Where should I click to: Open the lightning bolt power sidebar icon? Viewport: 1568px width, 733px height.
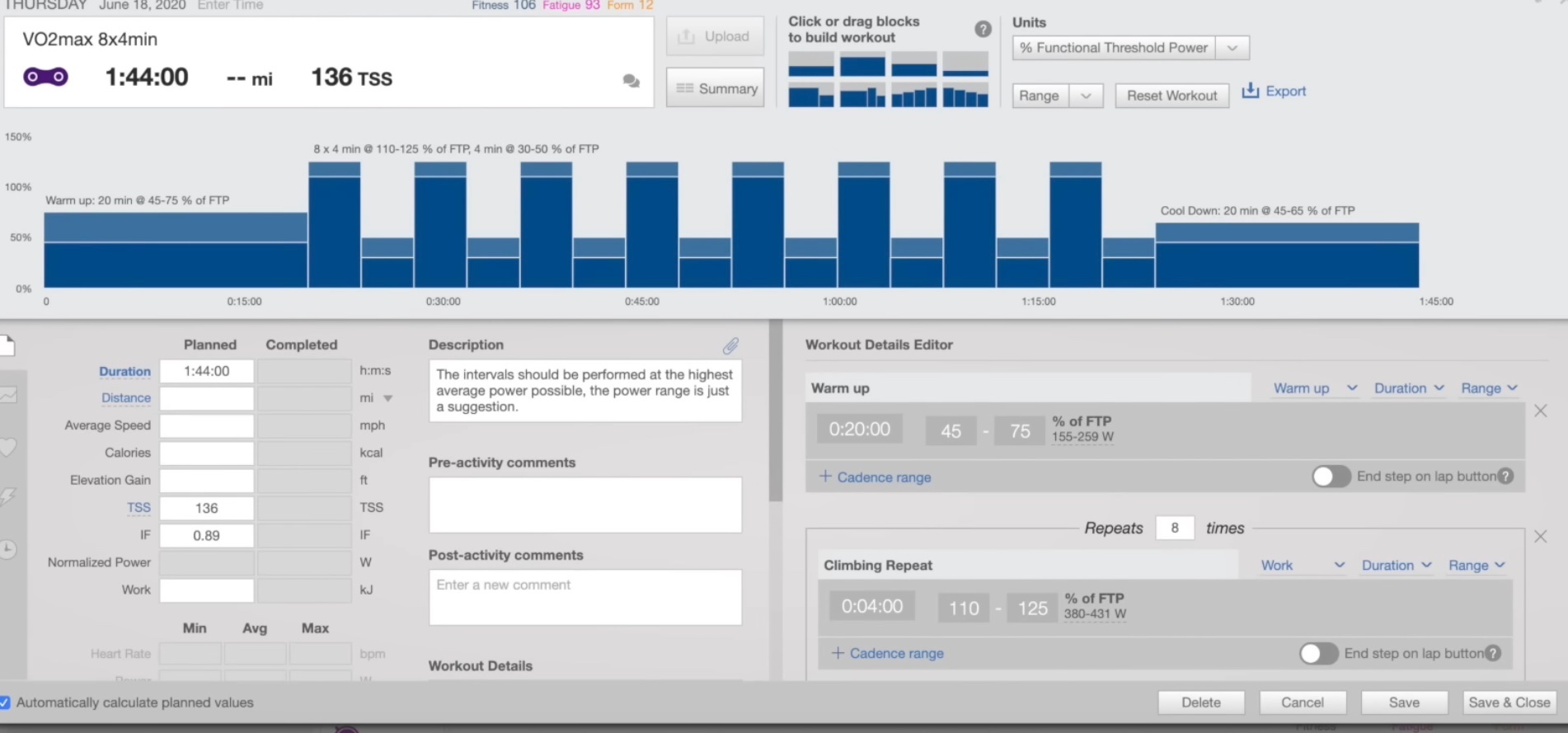[8, 496]
